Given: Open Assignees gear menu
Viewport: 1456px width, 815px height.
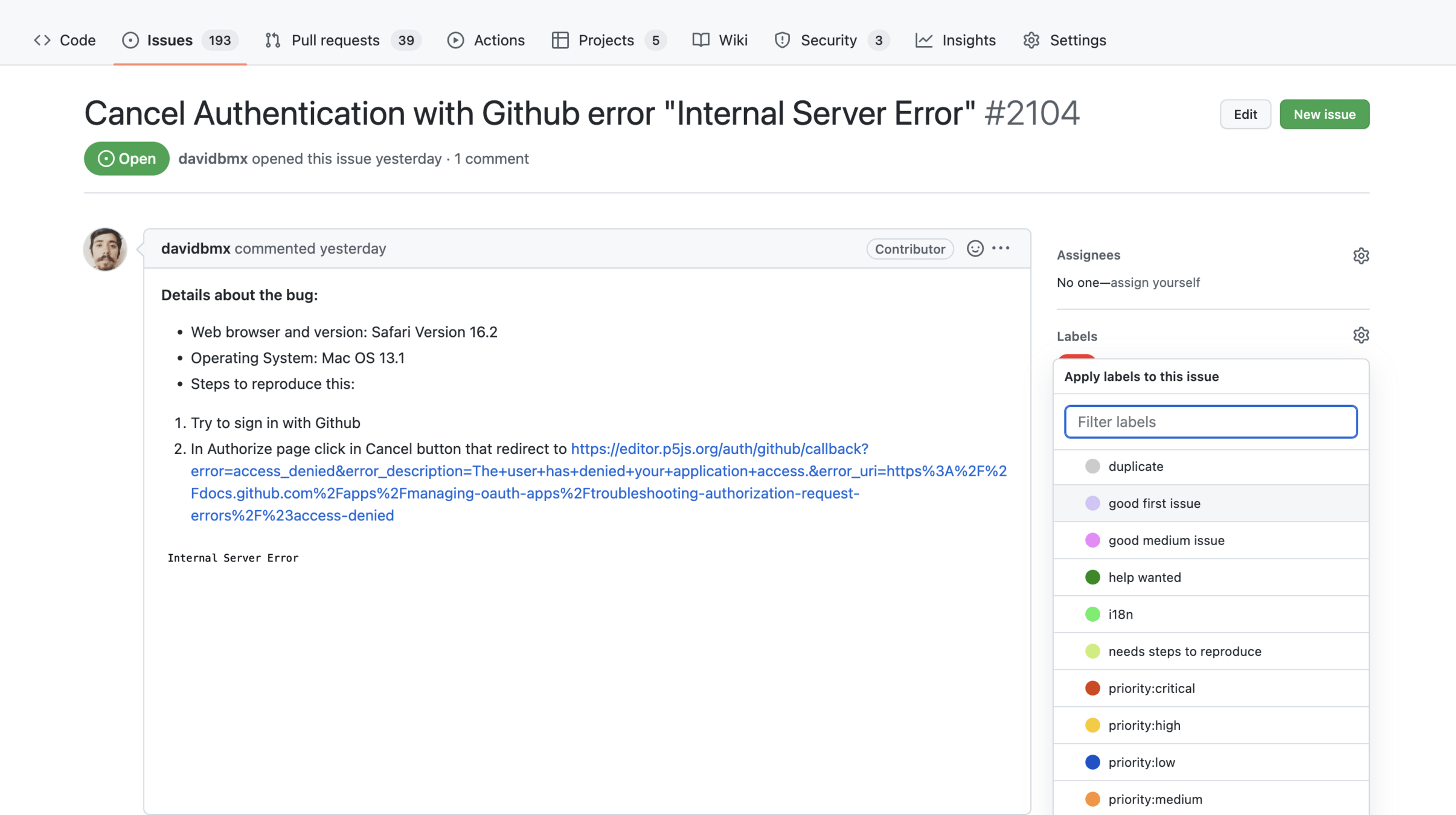Looking at the screenshot, I should (1361, 255).
